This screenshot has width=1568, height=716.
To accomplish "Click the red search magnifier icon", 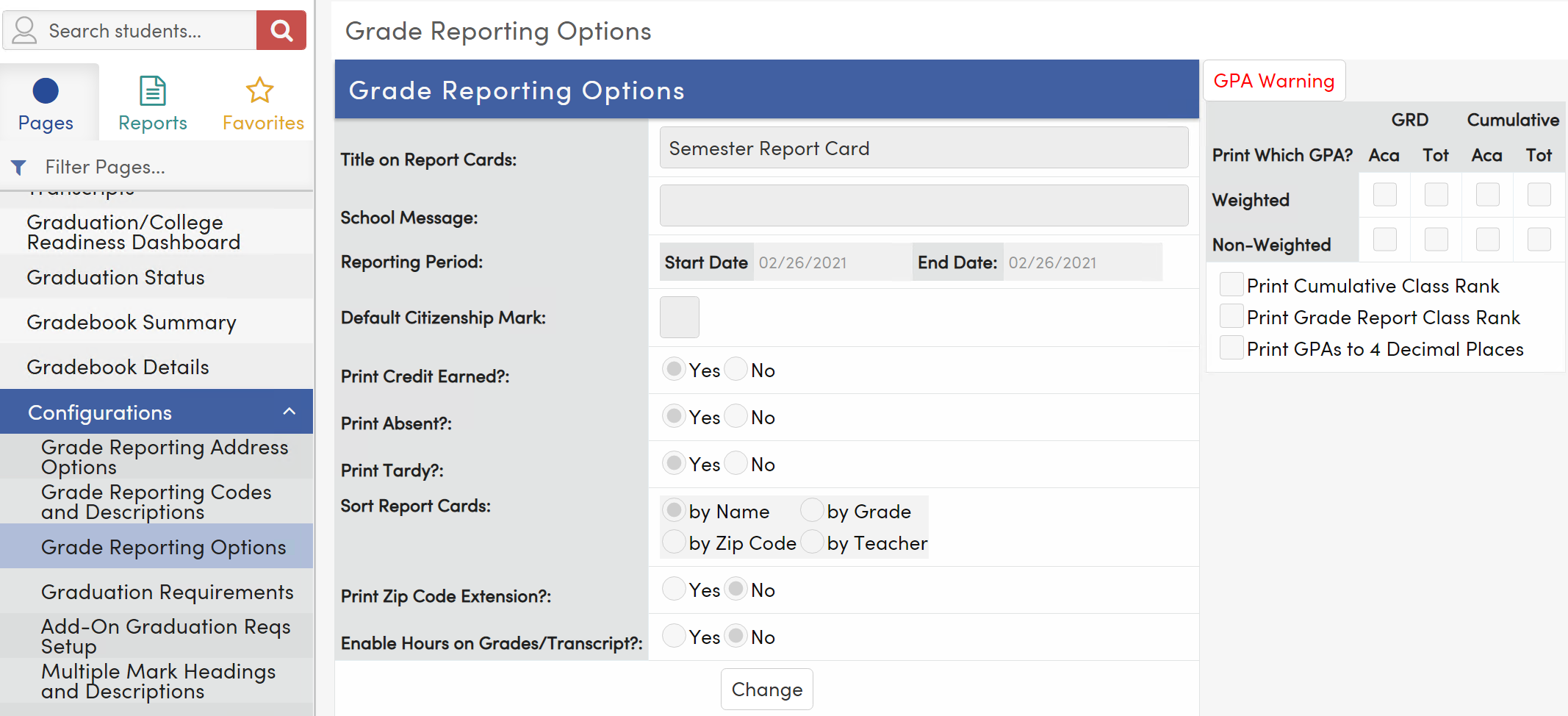I will [x=281, y=30].
